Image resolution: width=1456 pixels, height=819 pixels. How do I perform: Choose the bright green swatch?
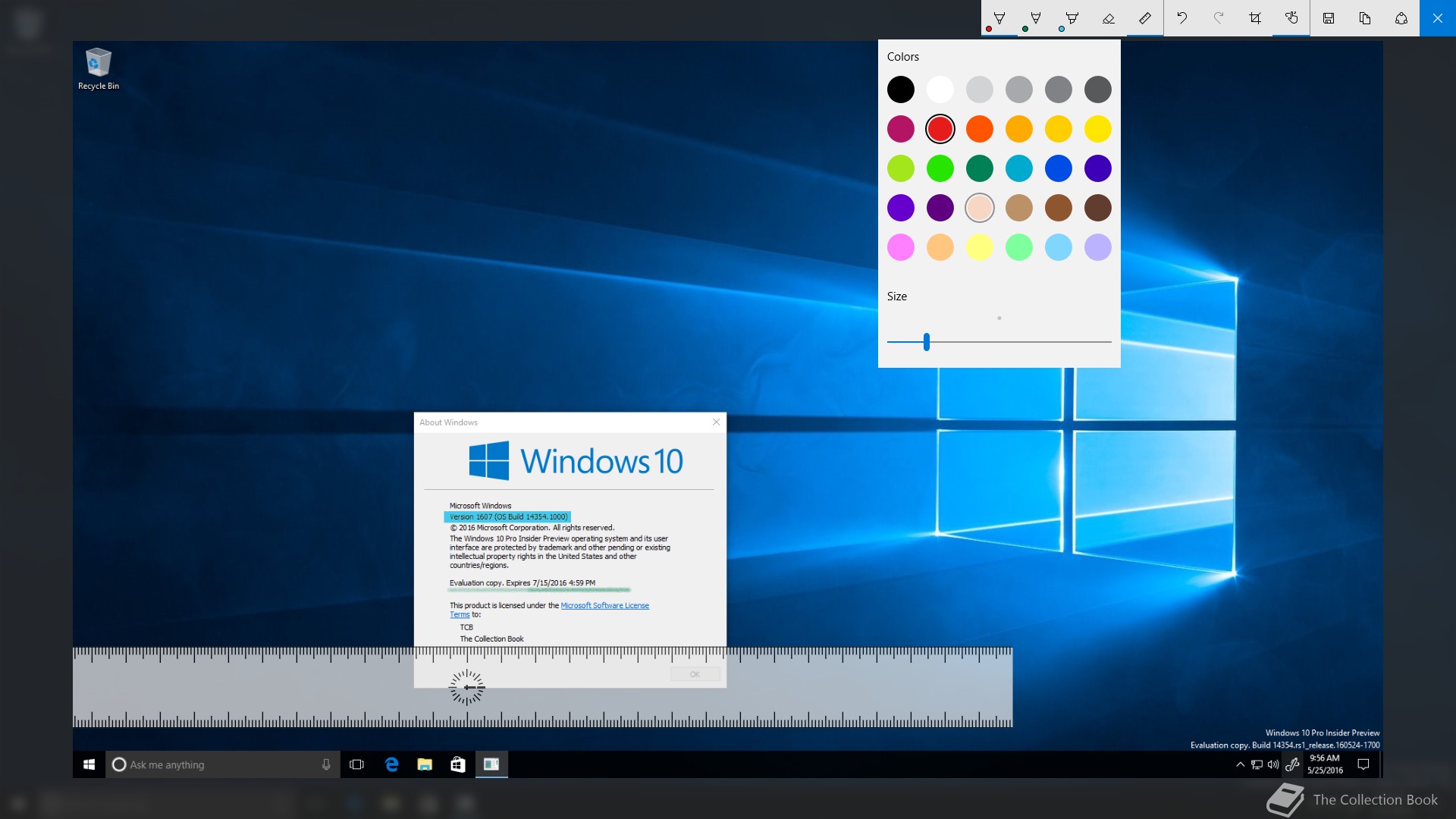[x=940, y=168]
